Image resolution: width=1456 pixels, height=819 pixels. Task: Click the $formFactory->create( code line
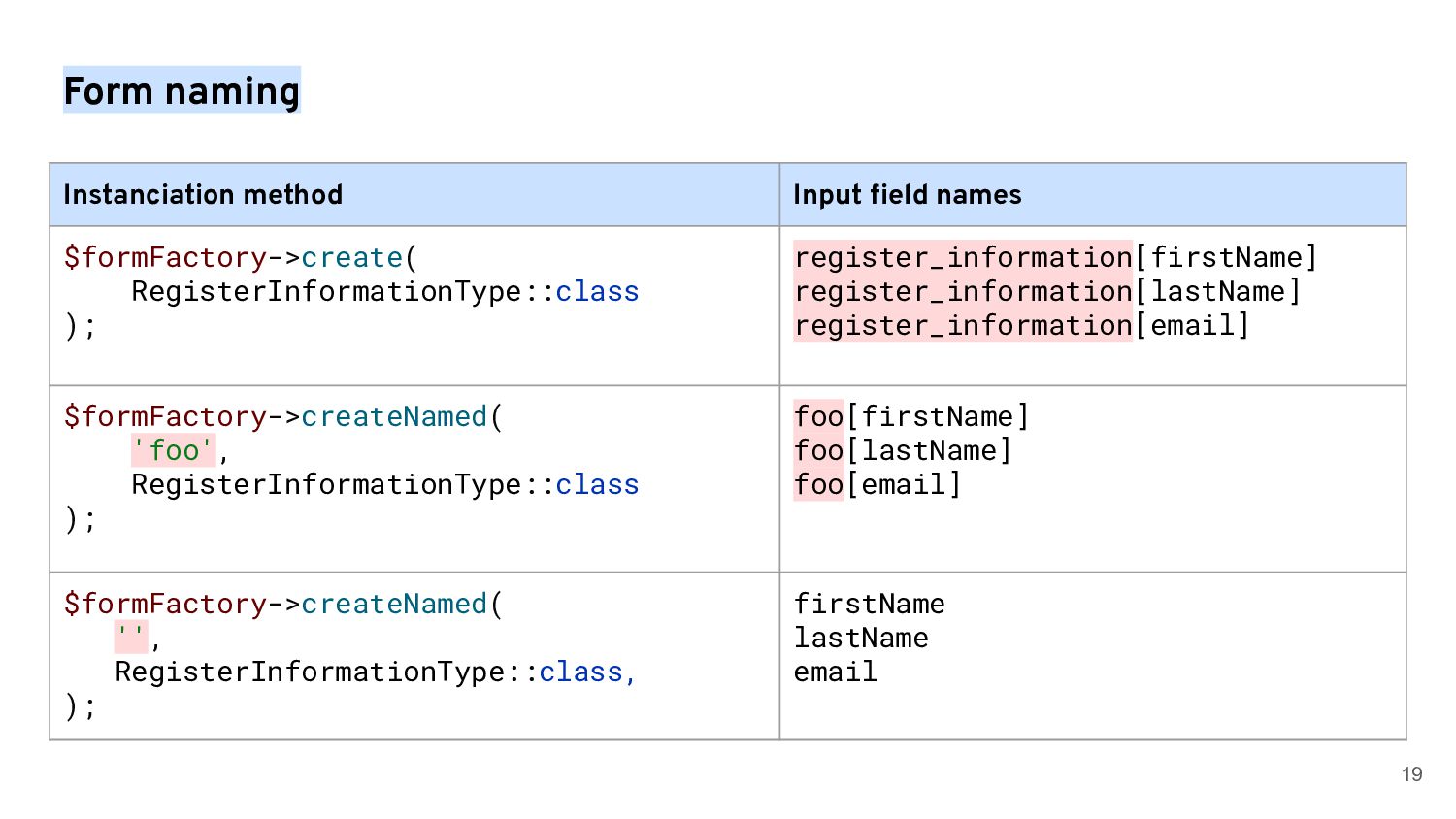click(240, 258)
